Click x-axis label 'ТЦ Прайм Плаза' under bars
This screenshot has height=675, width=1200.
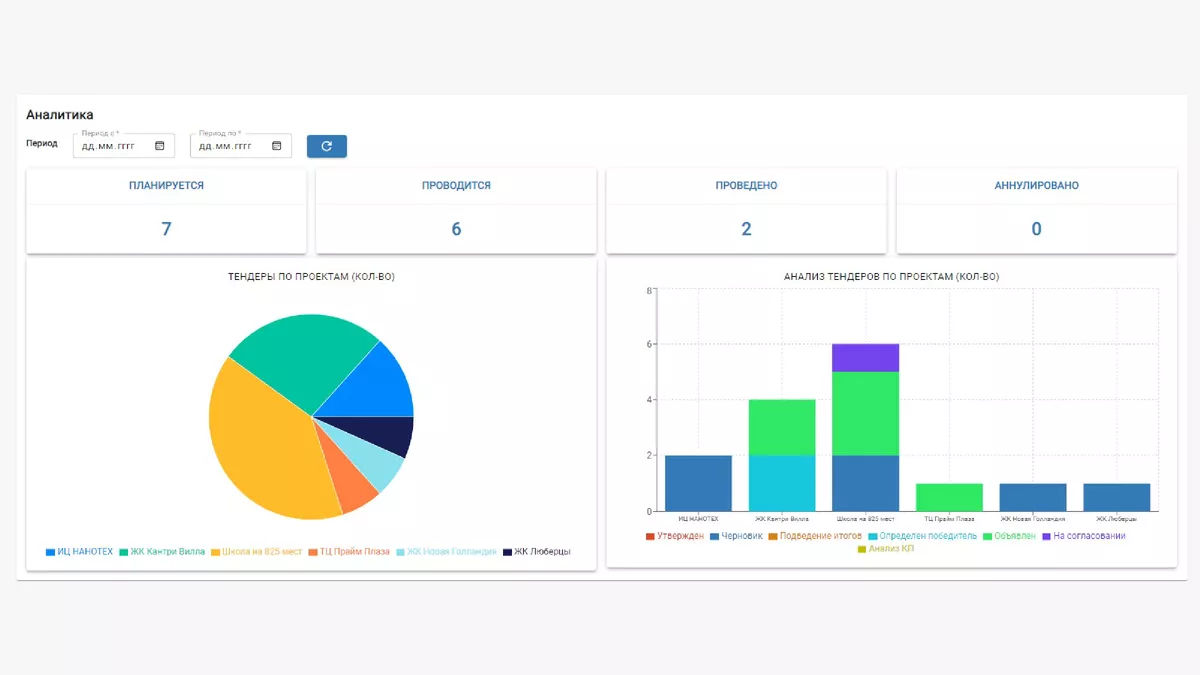pos(949,519)
